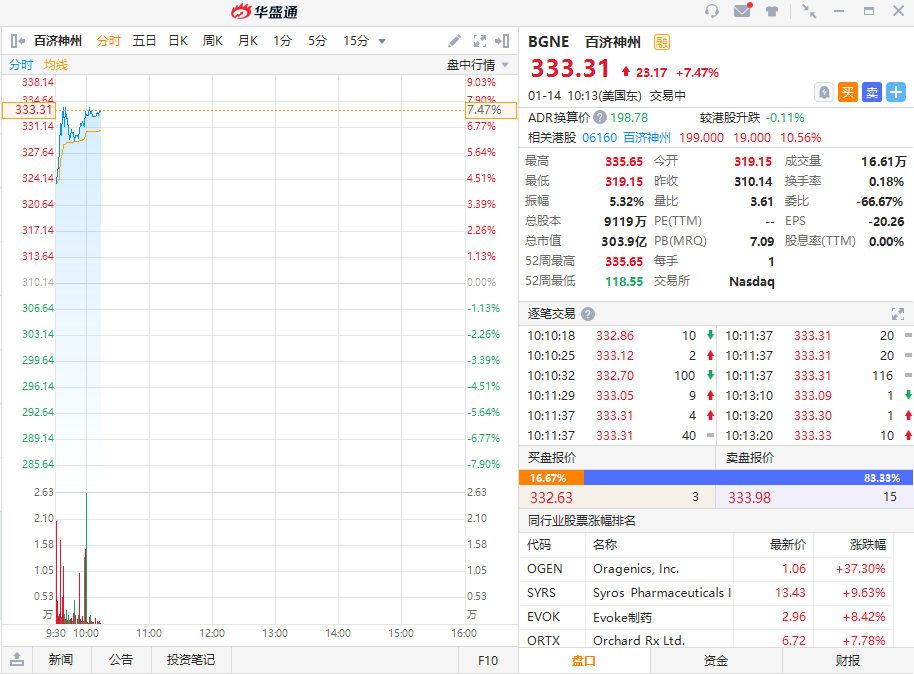Open the 公告 announcements tab
The width and height of the screenshot is (914, 674).
click(121, 659)
